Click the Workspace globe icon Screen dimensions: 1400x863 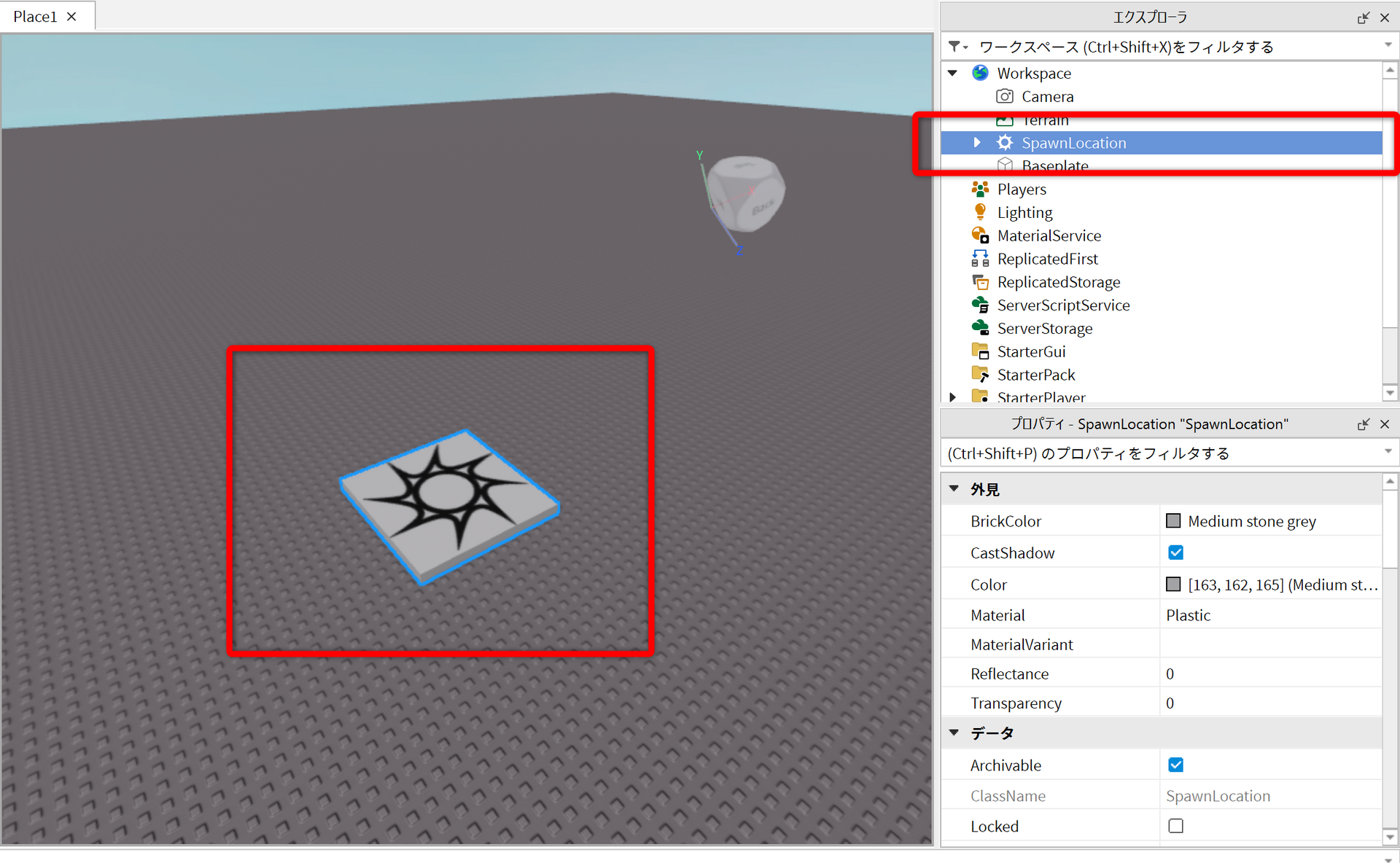(x=980, y=73)
